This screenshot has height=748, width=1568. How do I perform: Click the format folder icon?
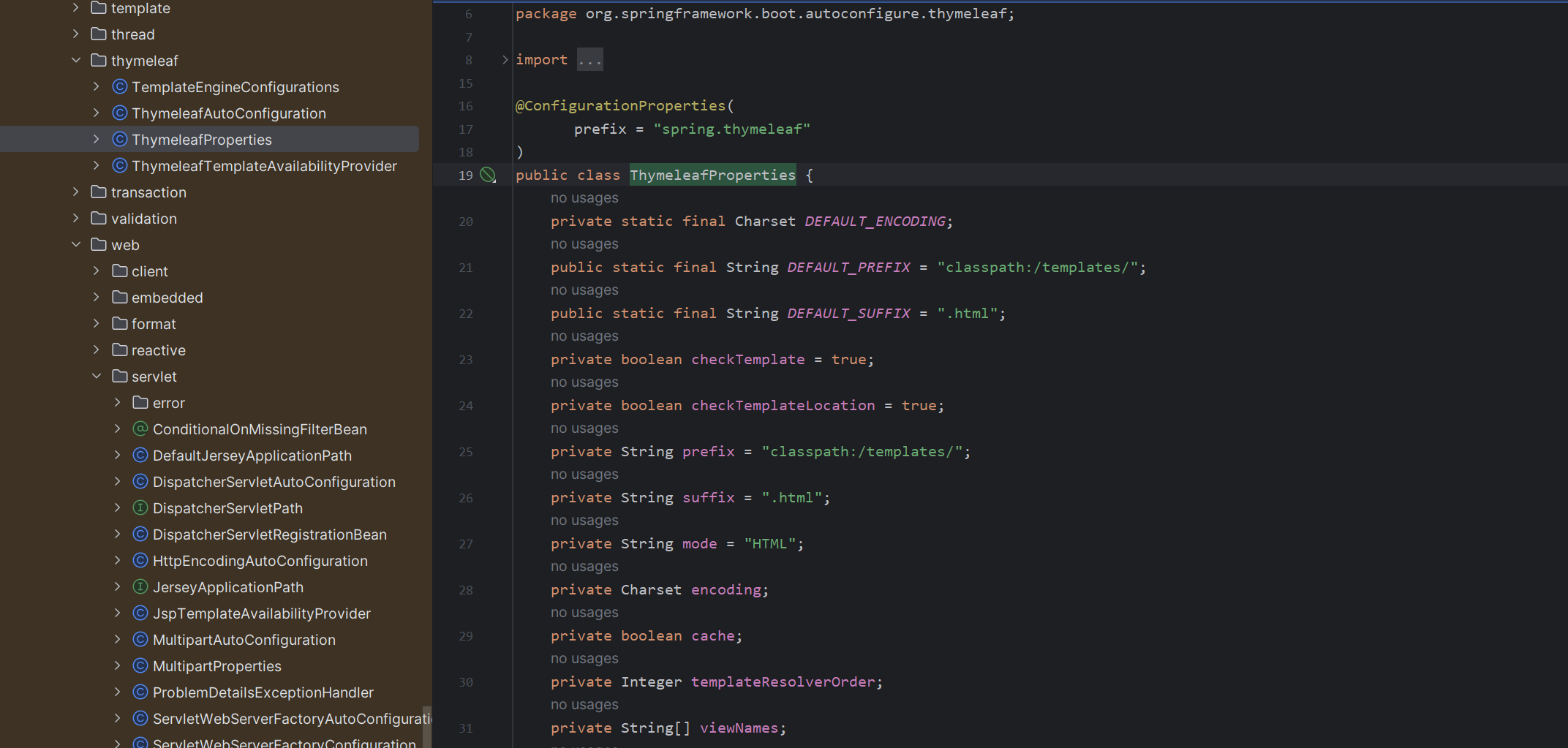coord(120,323)
